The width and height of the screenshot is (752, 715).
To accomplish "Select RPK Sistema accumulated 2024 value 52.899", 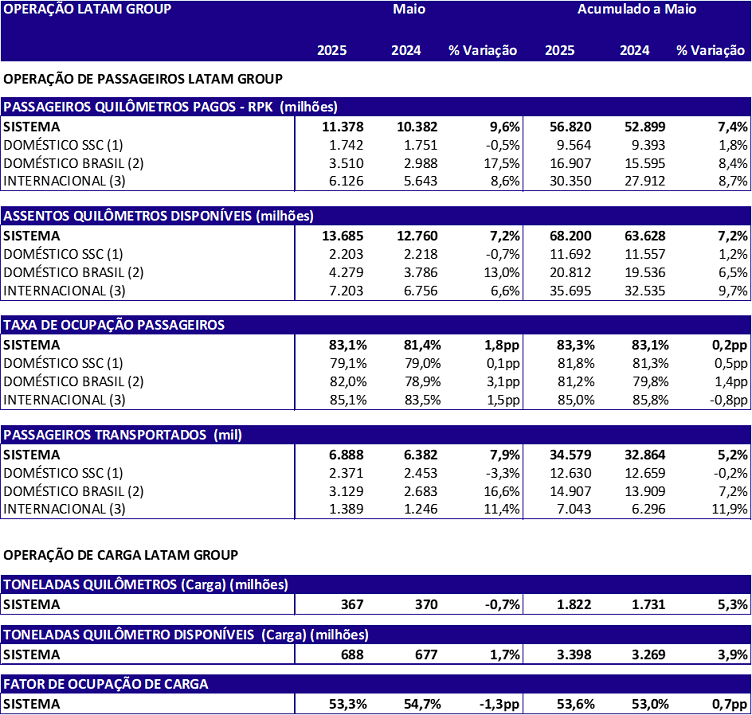I will click(x=645, y=127).
